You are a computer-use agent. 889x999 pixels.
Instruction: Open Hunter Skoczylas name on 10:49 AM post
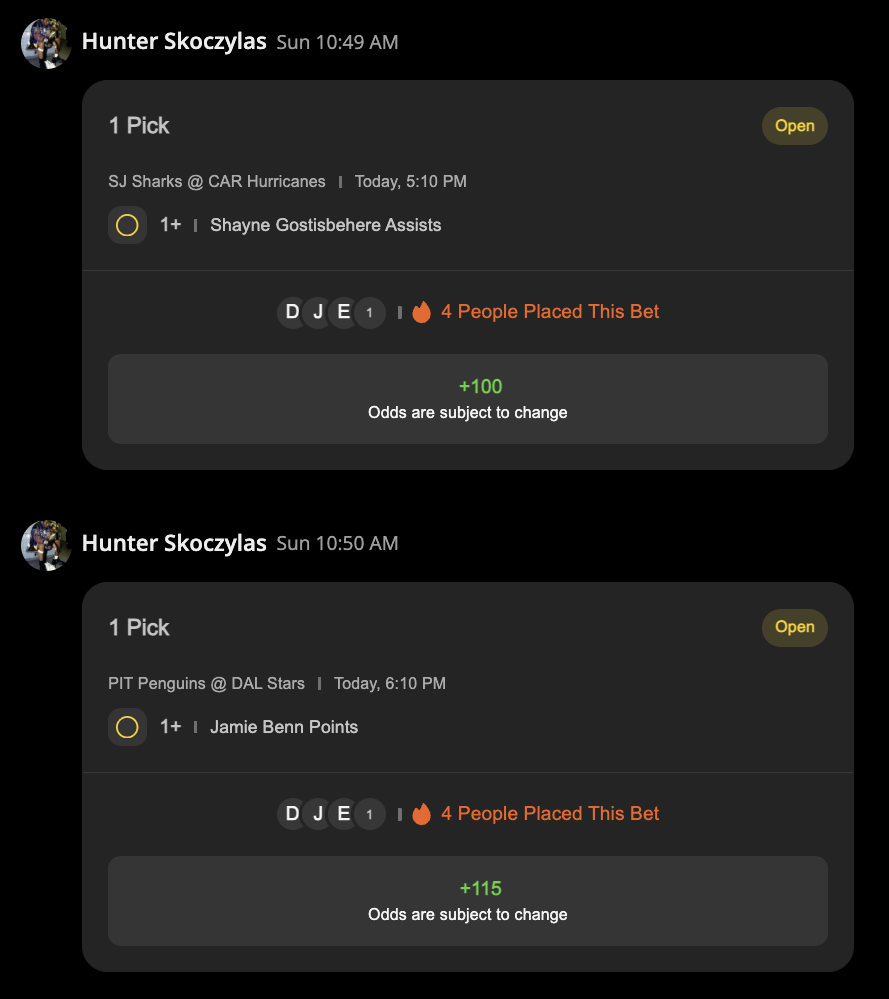(x=174, y=41)
